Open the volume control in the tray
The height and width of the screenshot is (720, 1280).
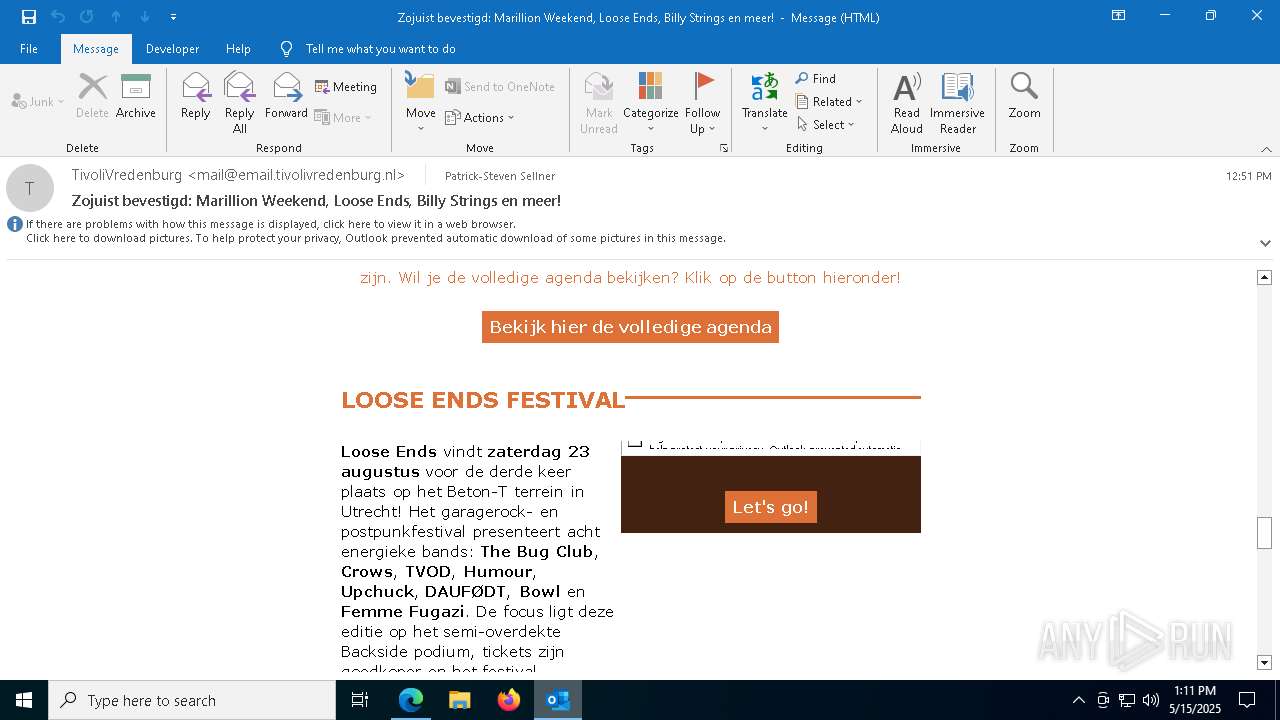1151,700
